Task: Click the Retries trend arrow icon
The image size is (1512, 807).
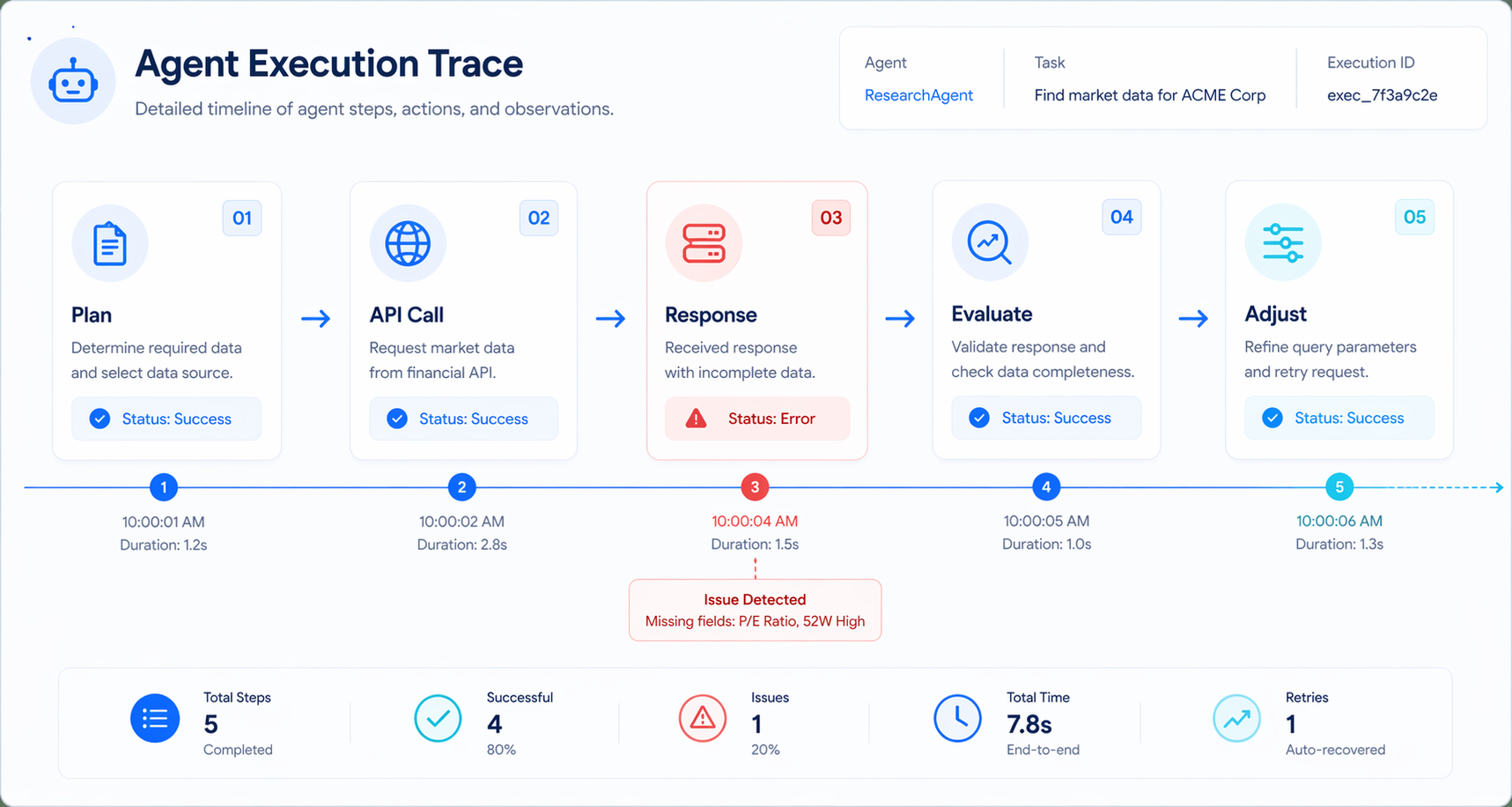Action: click(x=1236, y=719)
